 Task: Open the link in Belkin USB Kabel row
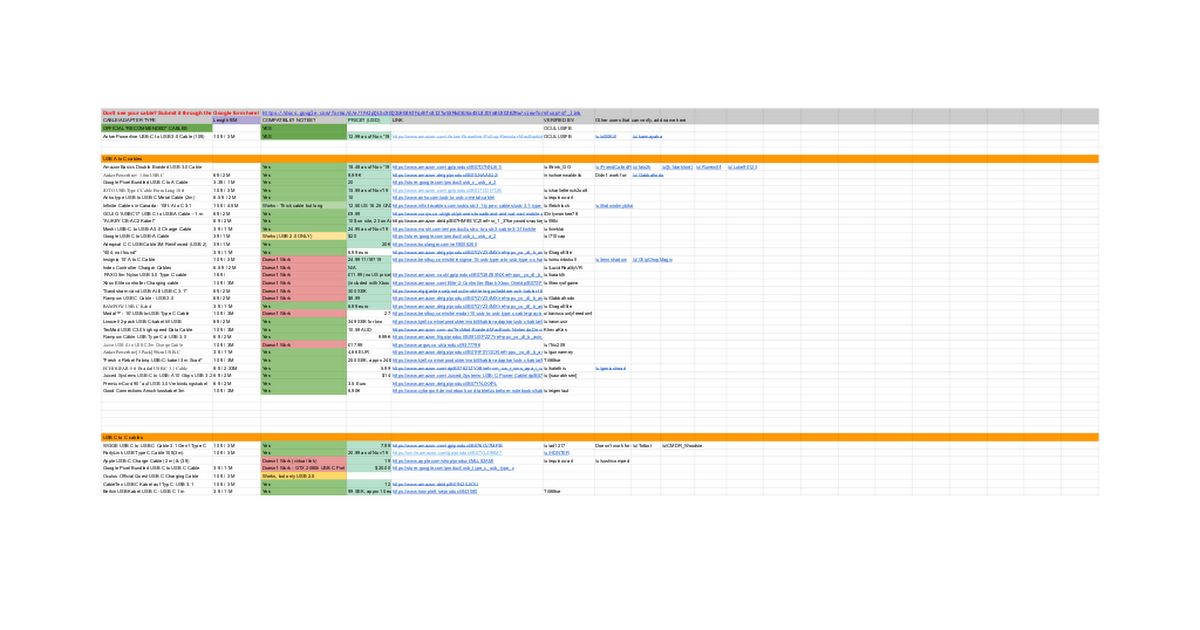click(435, 491)
